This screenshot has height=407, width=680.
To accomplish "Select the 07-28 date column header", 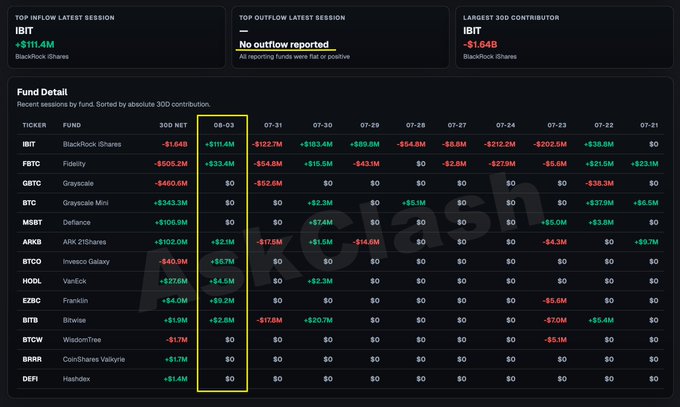I will click(x=415, y=125).
